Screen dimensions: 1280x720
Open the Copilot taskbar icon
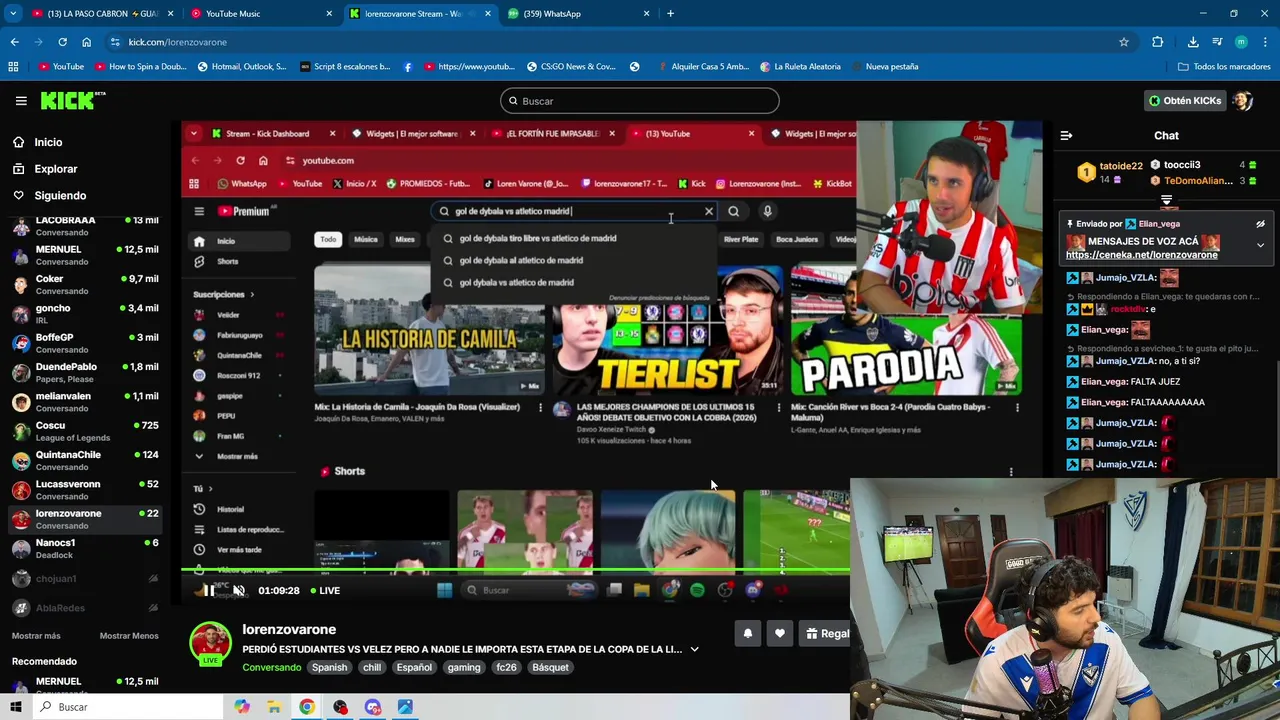[242, 707]
